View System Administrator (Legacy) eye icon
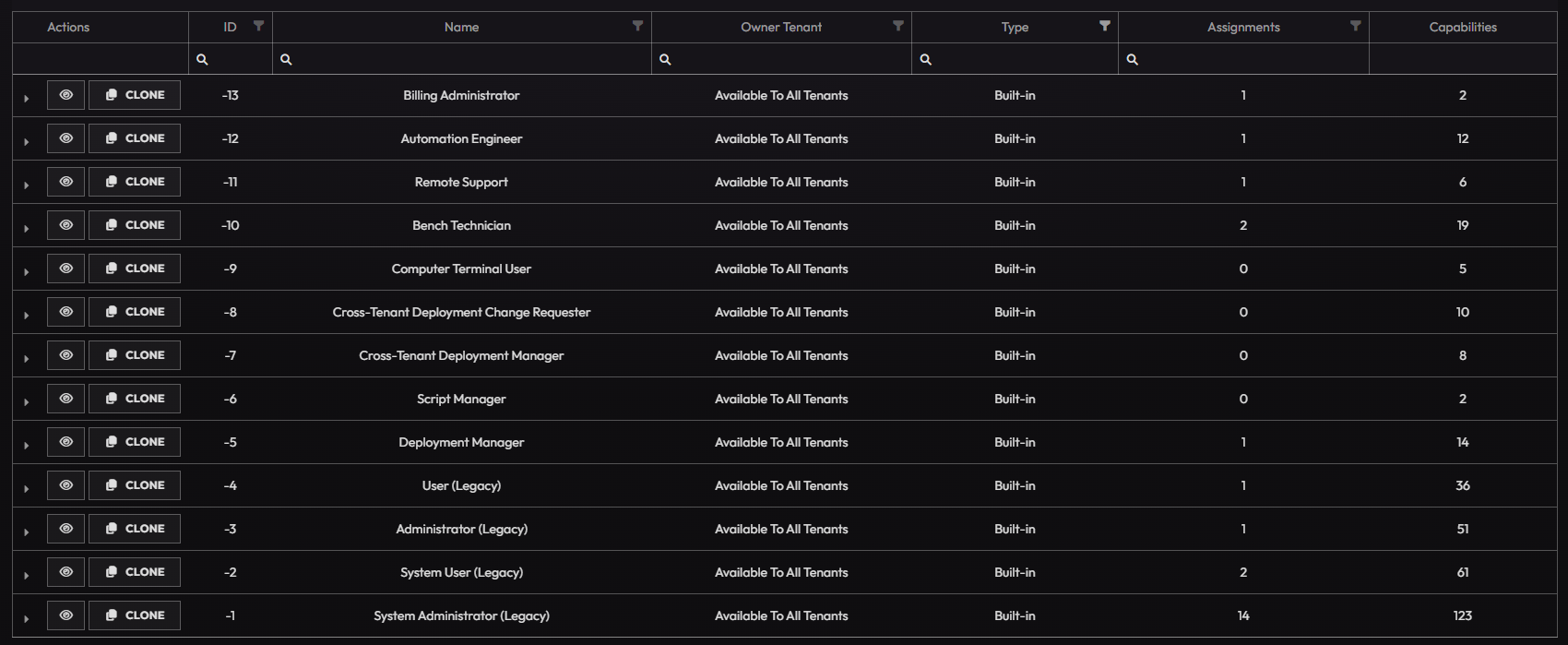The width and height of the screenshot is (1568, 645). pyautogui.click(x=66, y=615)
